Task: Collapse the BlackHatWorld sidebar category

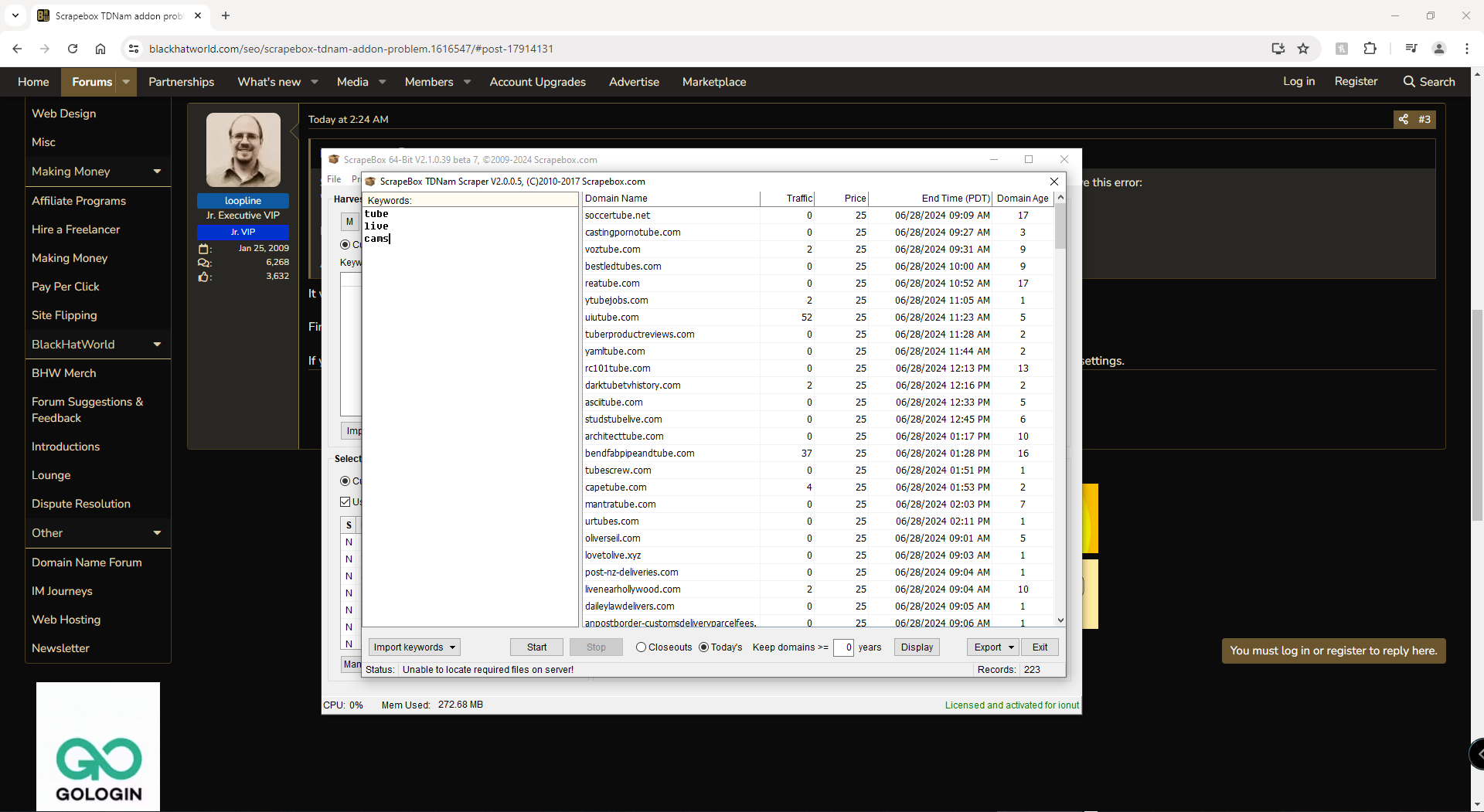Action: point(157,345)
